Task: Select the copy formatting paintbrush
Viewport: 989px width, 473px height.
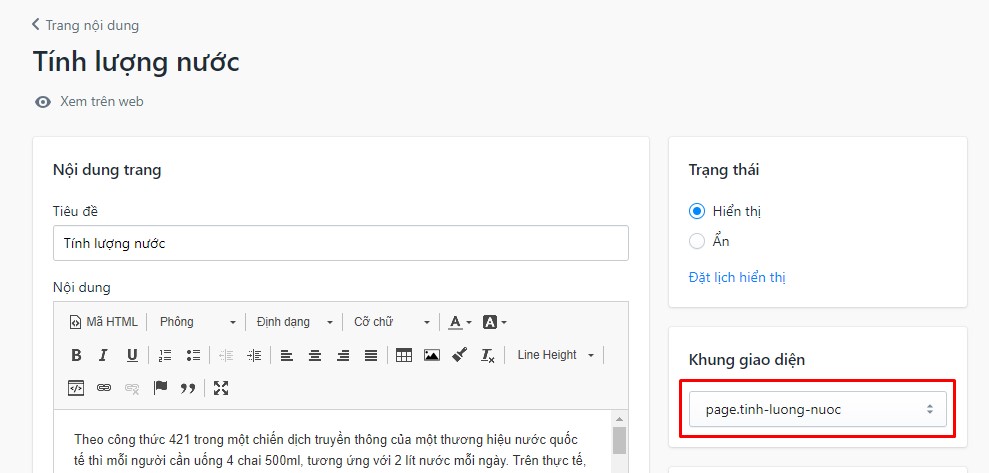Action: [460, 355]
